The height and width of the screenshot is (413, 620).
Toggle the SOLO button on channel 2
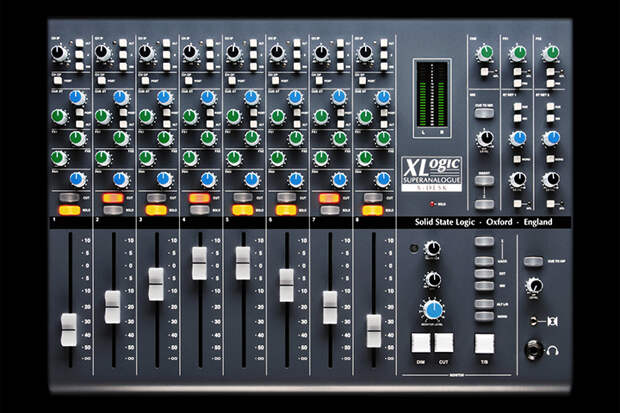pyautogui.click(x=113, y=210)
